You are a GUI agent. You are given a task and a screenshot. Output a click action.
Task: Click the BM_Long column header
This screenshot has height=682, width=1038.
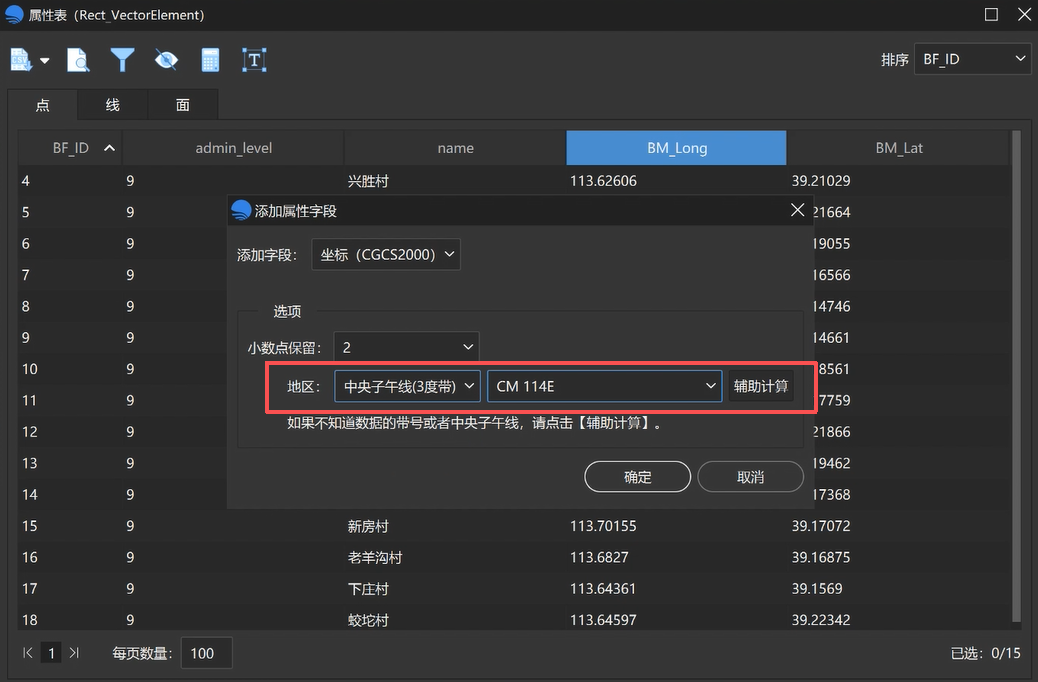(x=677, y=148)
